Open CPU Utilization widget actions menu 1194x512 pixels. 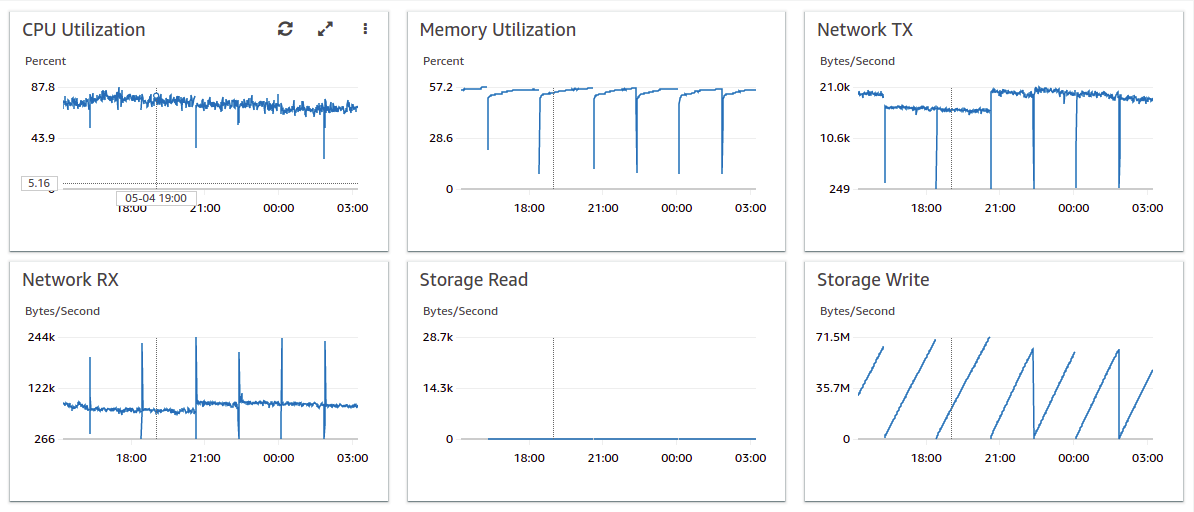[365, 29]
